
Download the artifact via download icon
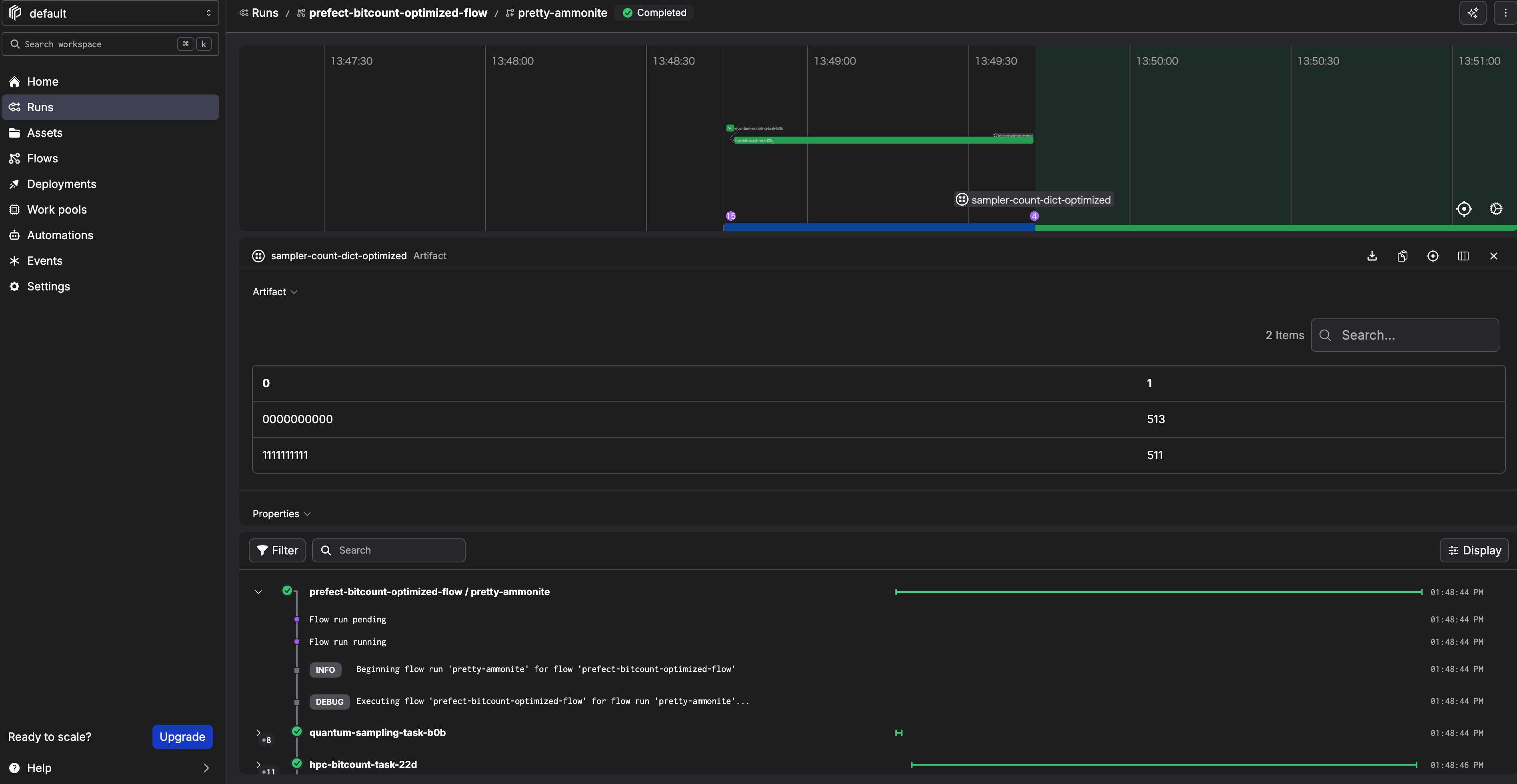tap(1371, 256)
